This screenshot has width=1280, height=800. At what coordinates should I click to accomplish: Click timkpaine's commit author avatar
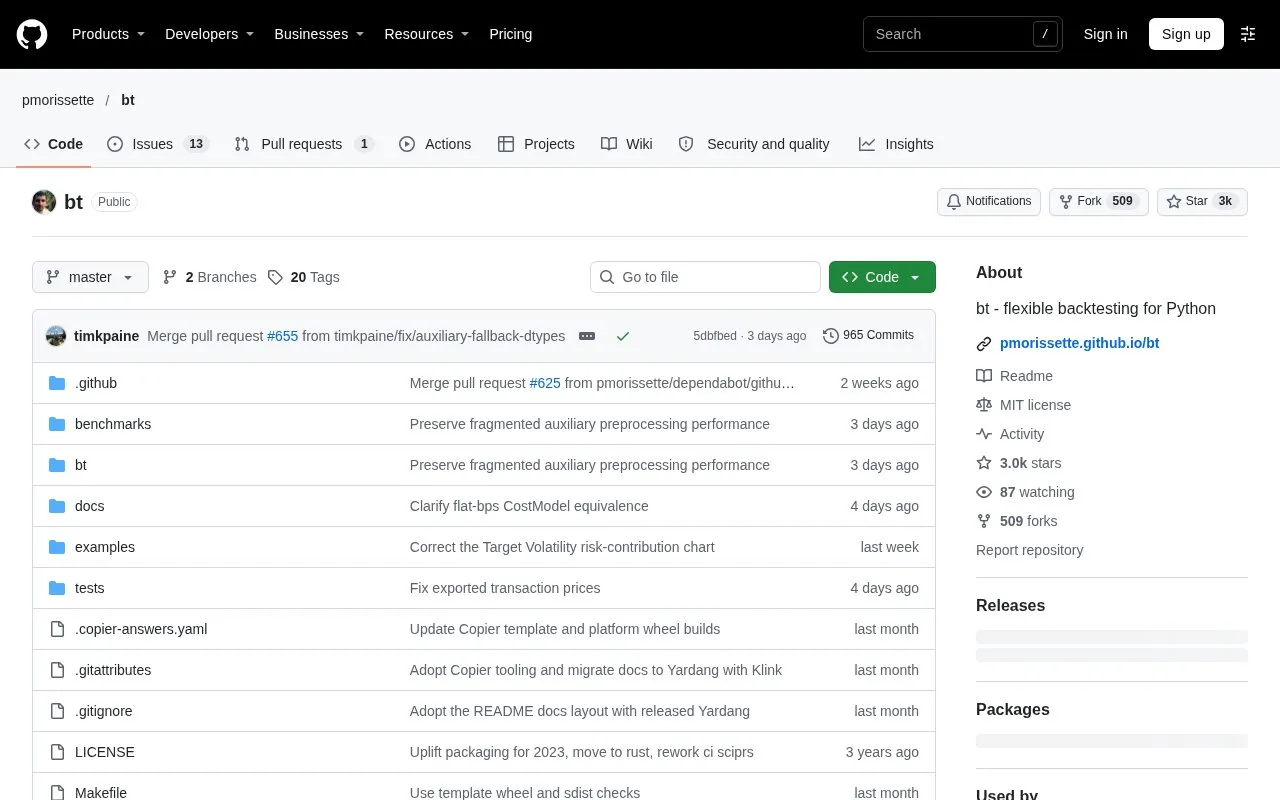(56, 336)
